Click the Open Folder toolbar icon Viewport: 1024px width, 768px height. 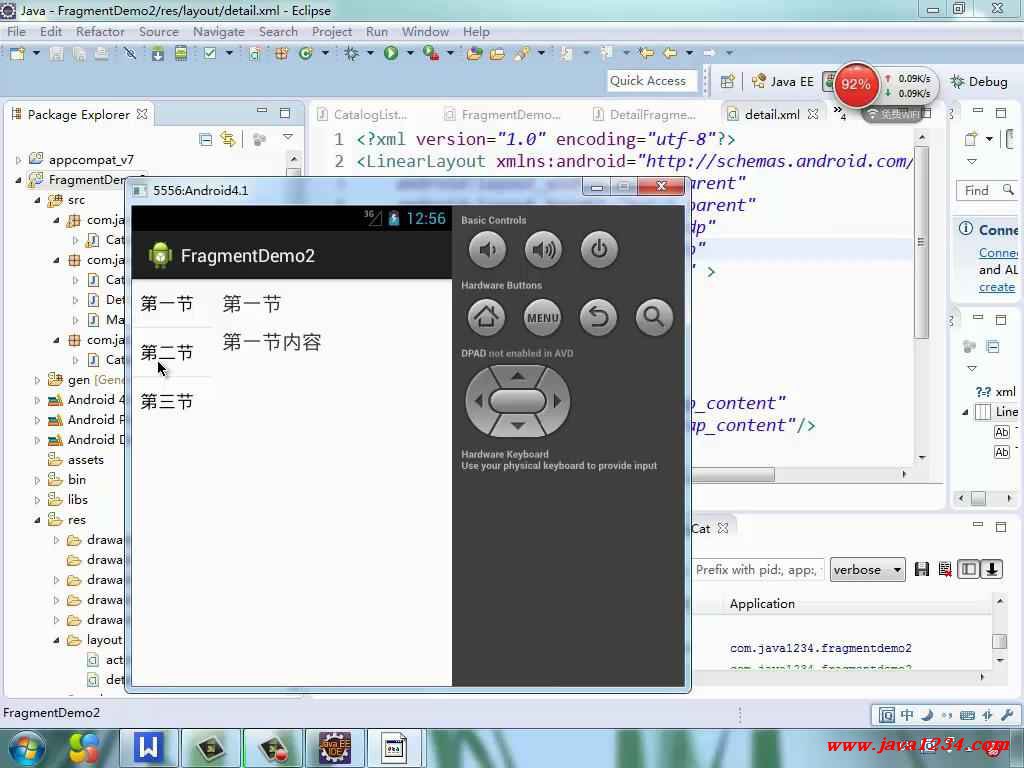pos(497,53)
